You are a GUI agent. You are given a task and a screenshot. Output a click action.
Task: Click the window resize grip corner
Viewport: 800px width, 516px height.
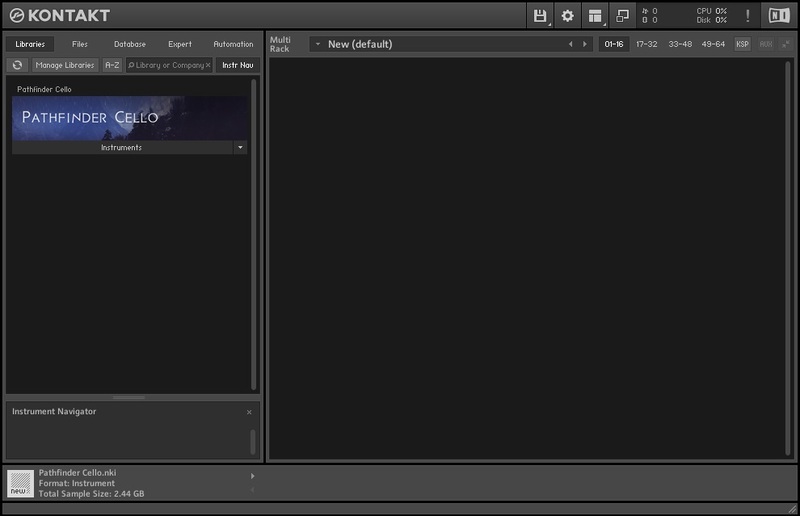(792, 508)
